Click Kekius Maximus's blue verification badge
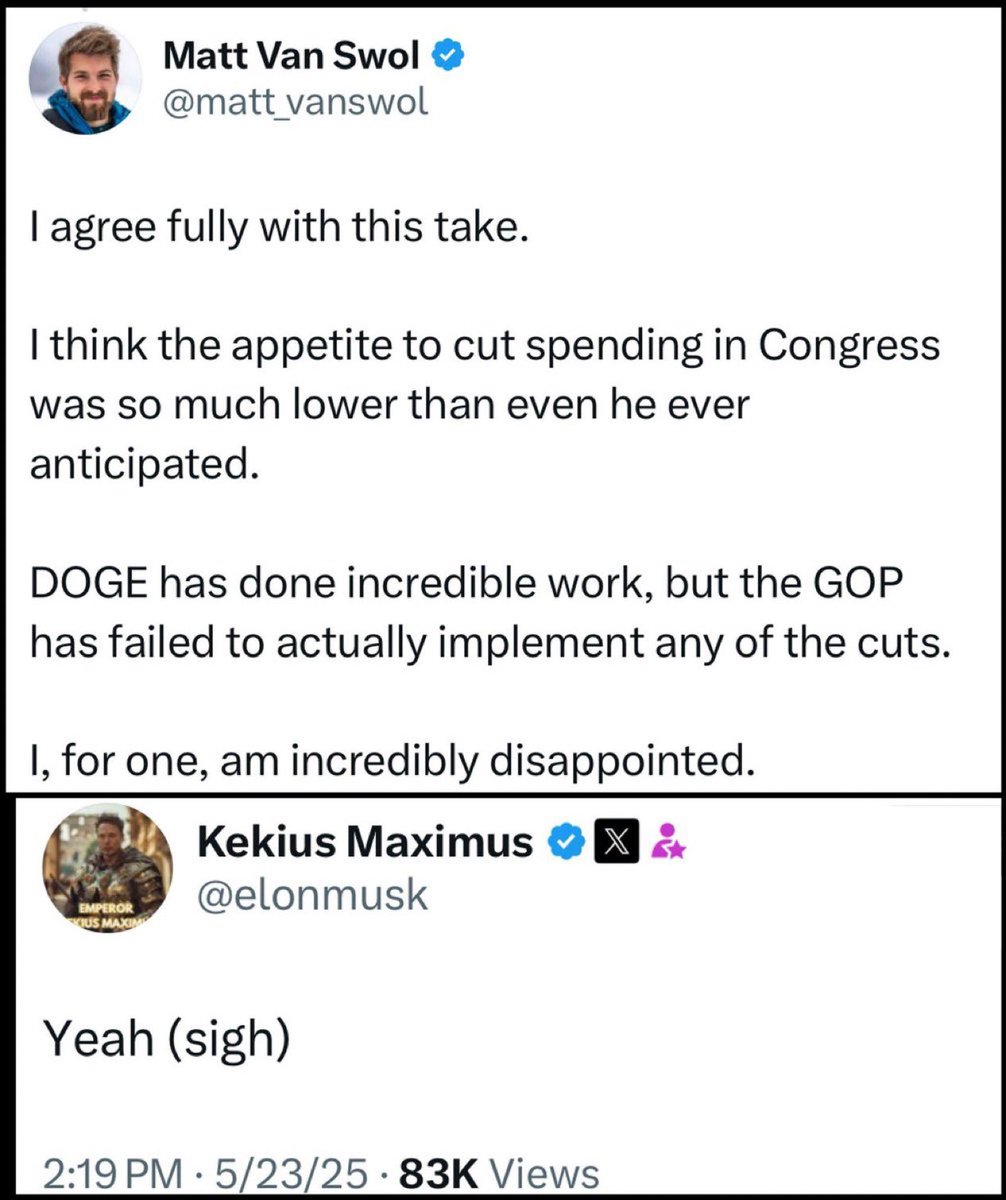This screenshot has width=1006, height=1200. coord(566,841)
